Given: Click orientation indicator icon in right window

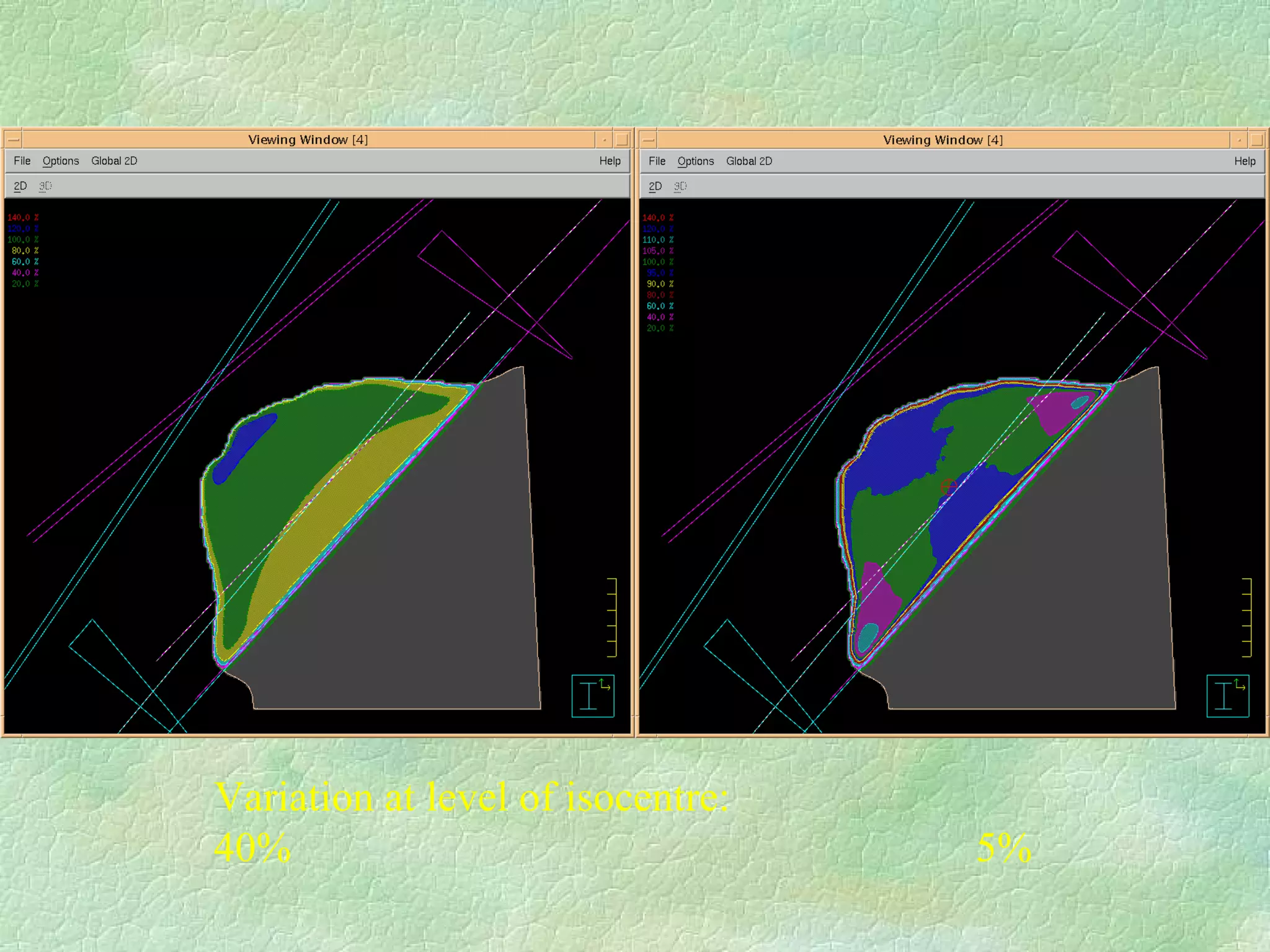Looking at the screenshot, I should (1228, 696).
